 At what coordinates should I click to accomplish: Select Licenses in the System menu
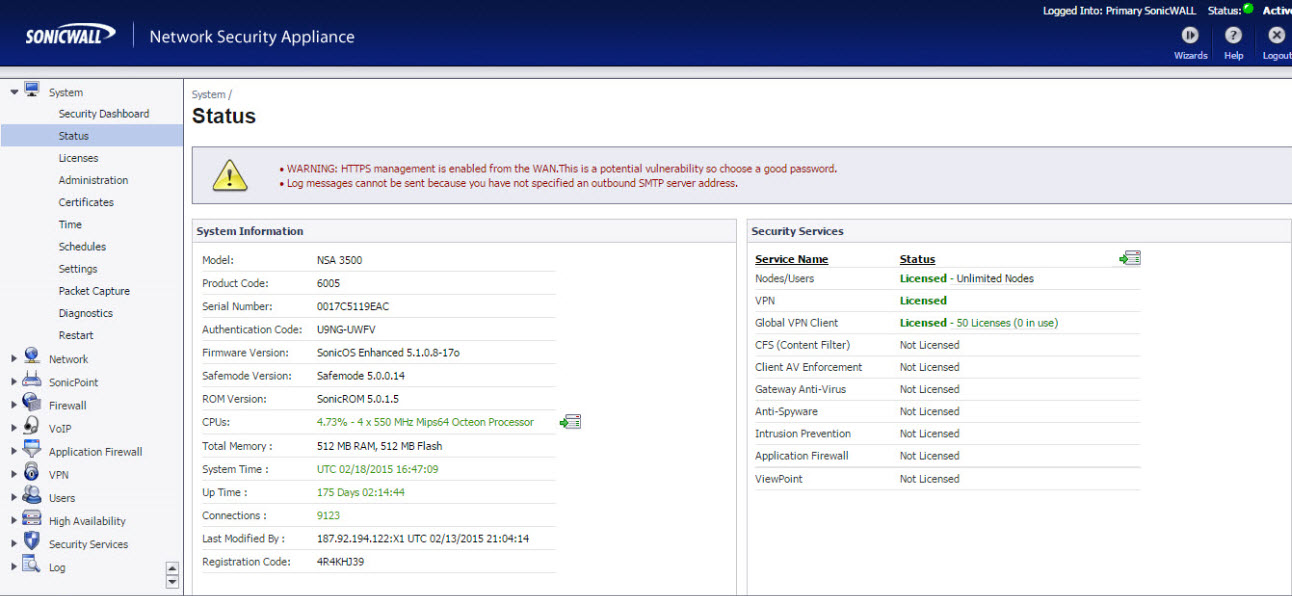78,158
